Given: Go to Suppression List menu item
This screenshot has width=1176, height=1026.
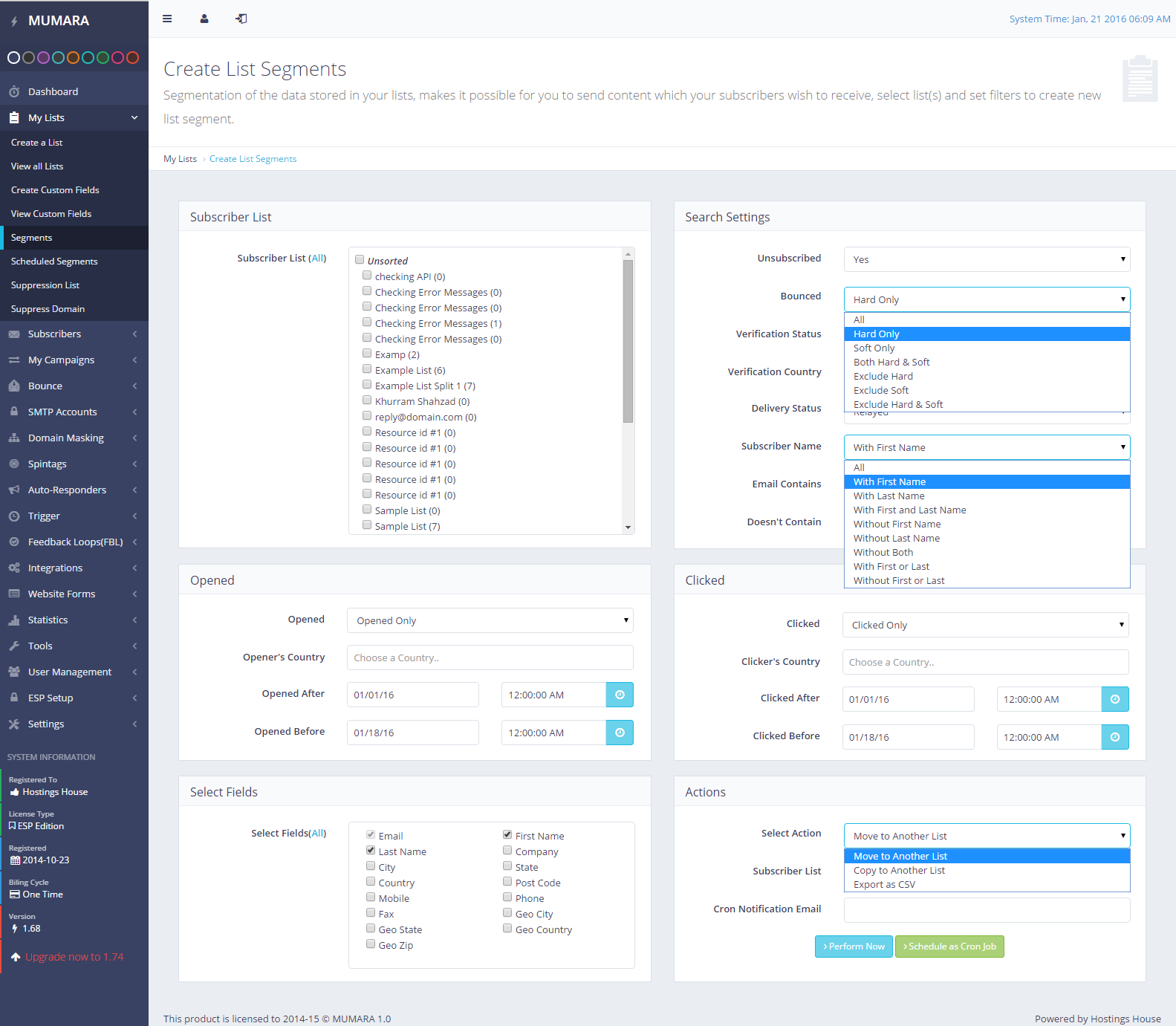Looking at the screenshot, I should (x=45, y=285).
